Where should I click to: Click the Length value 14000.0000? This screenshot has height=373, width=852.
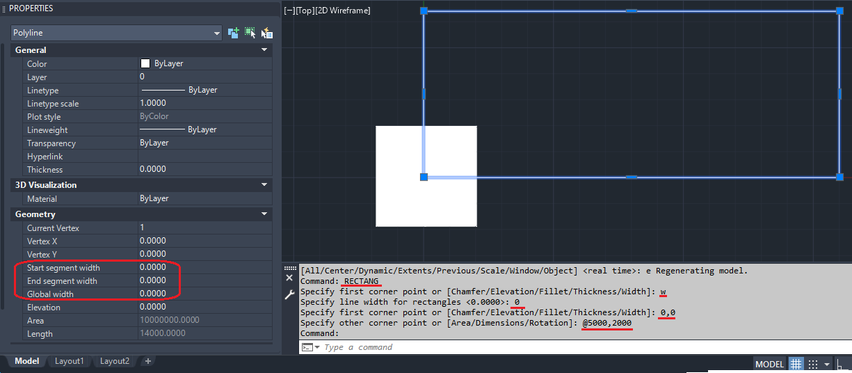(x=205, y=334)
